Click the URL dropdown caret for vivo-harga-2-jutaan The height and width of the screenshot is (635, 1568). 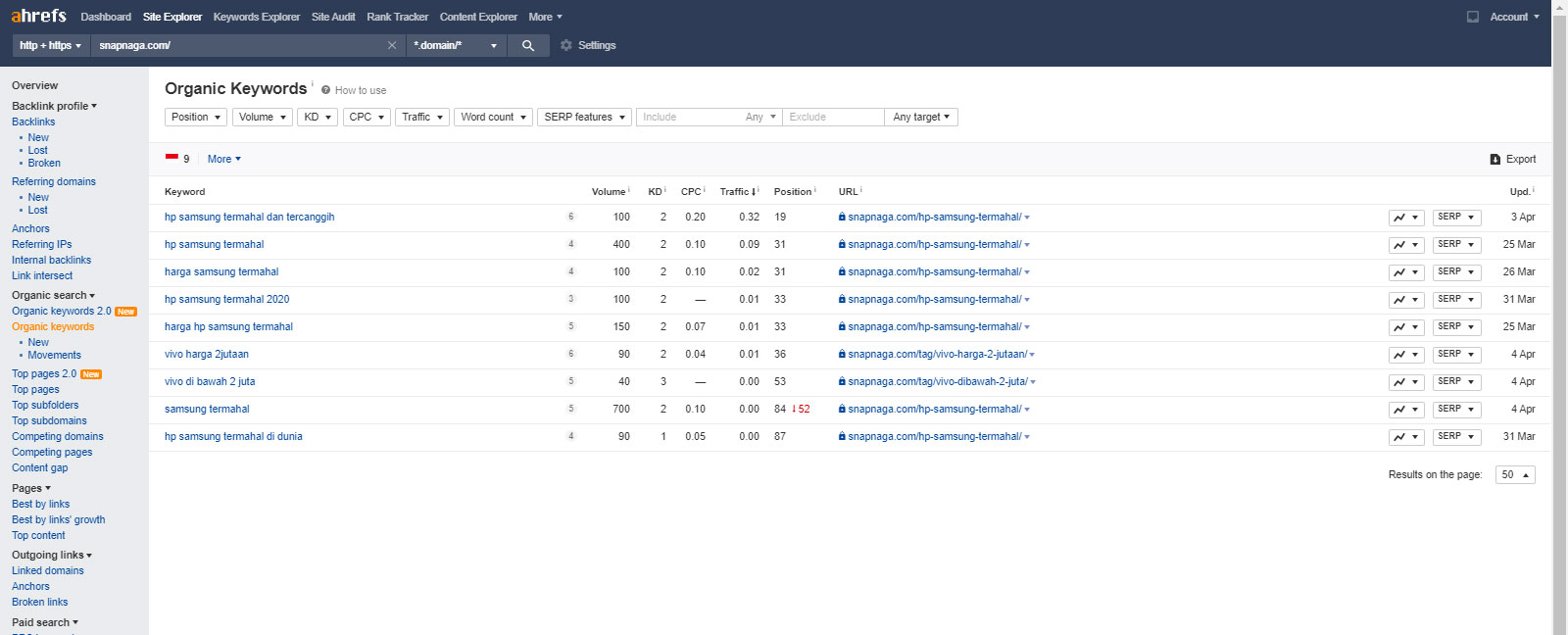click(1032, 355)
